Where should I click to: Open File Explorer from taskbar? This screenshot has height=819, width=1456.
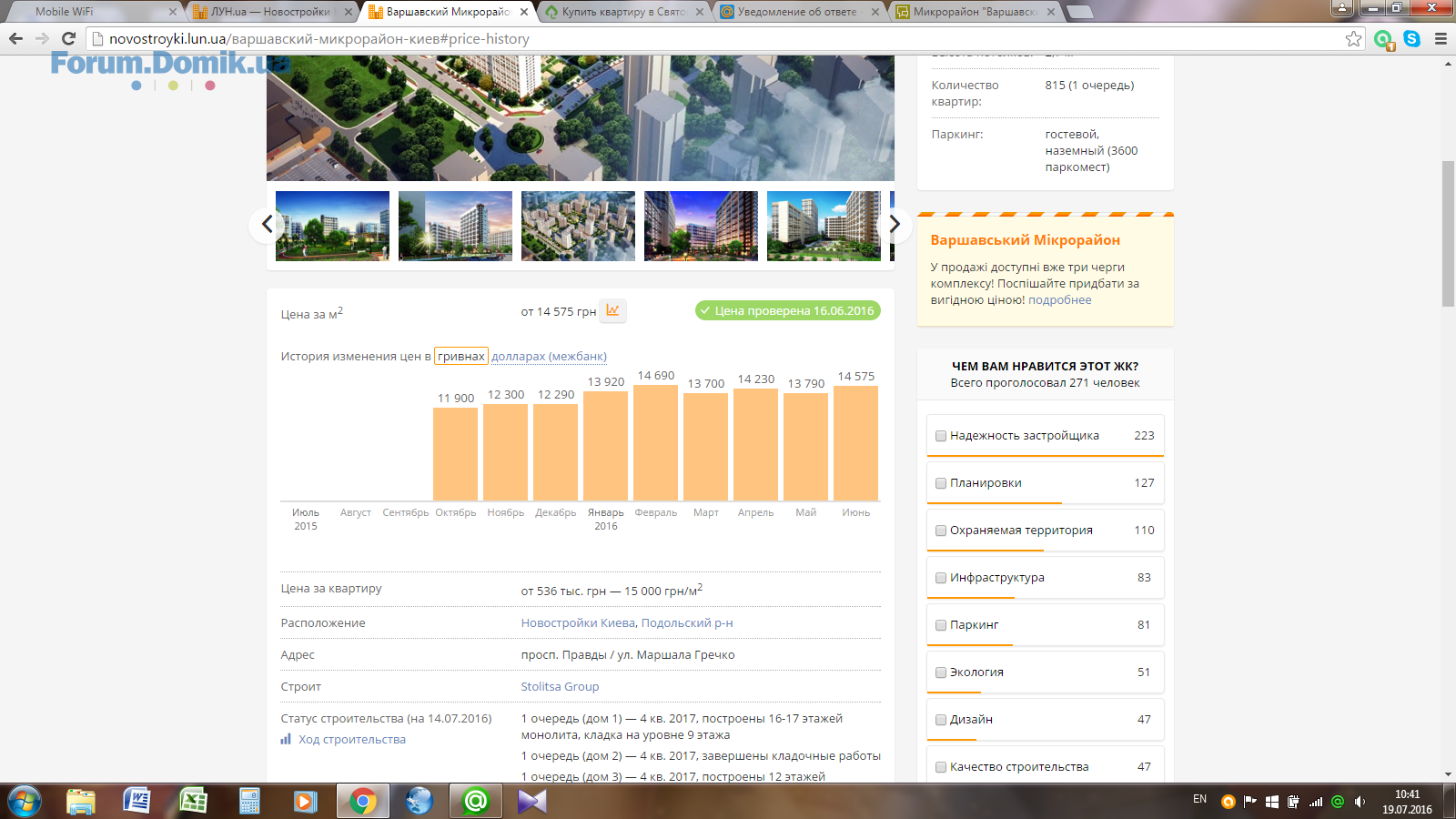click(81, 802)
